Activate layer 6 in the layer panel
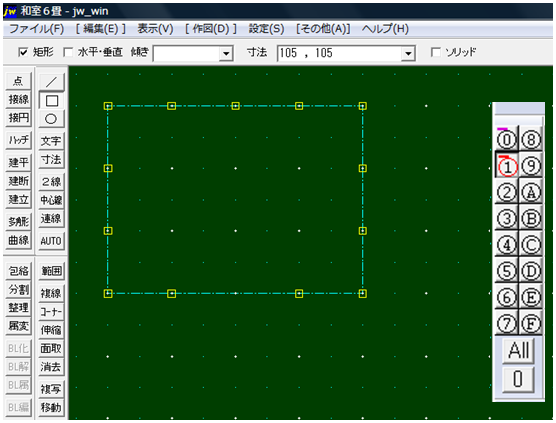Image resolution: width=556 pixels, height=423 pixels. (x=506, y=297)
